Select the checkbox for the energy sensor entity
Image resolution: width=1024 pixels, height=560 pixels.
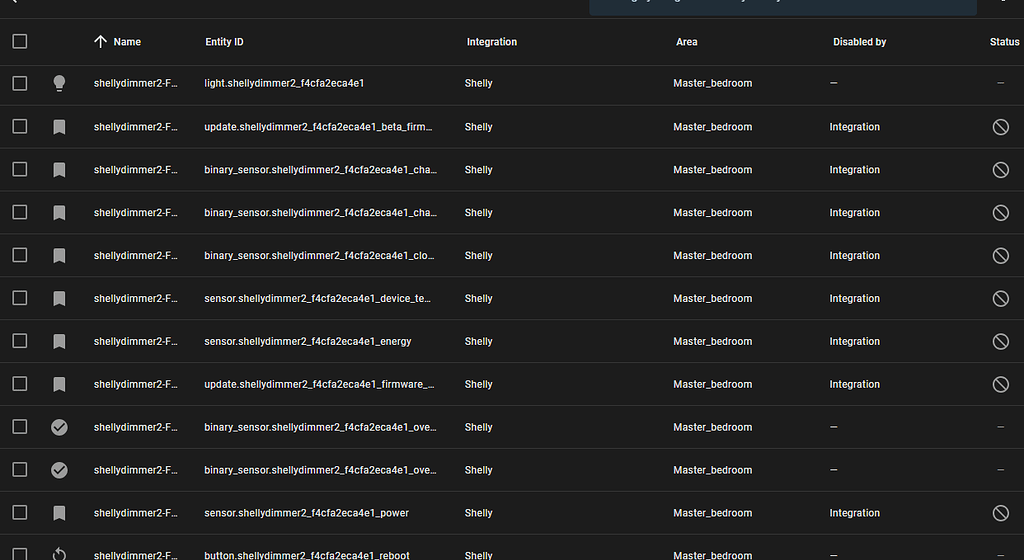20,341
